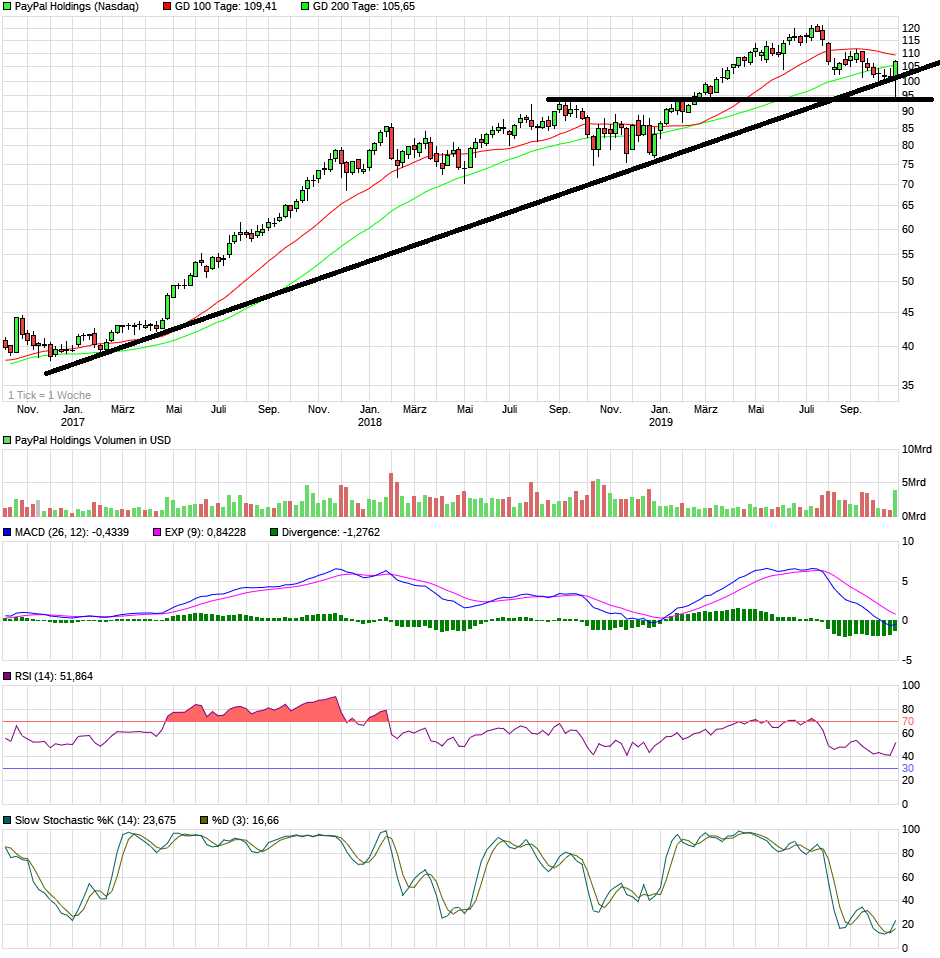Click the volume axis label 5Mrd
This screenshot has width=940, height=958.
coord(914,483)
